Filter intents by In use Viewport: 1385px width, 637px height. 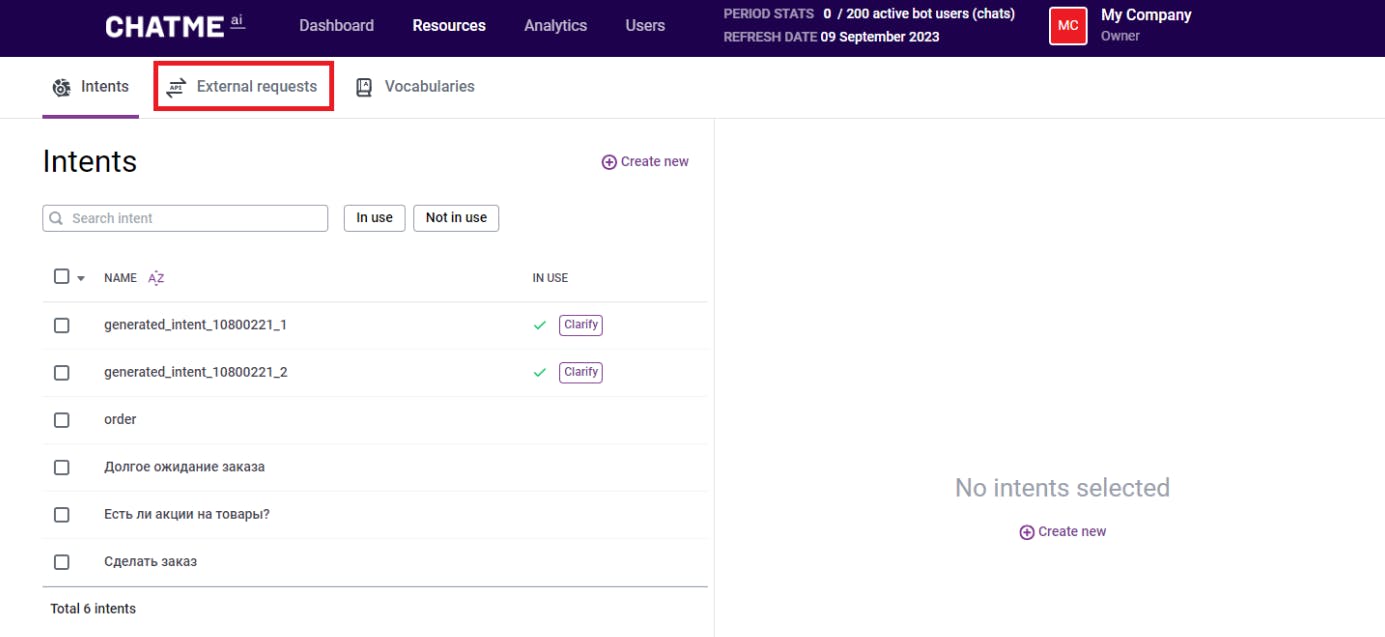click(x=374, y=218)
